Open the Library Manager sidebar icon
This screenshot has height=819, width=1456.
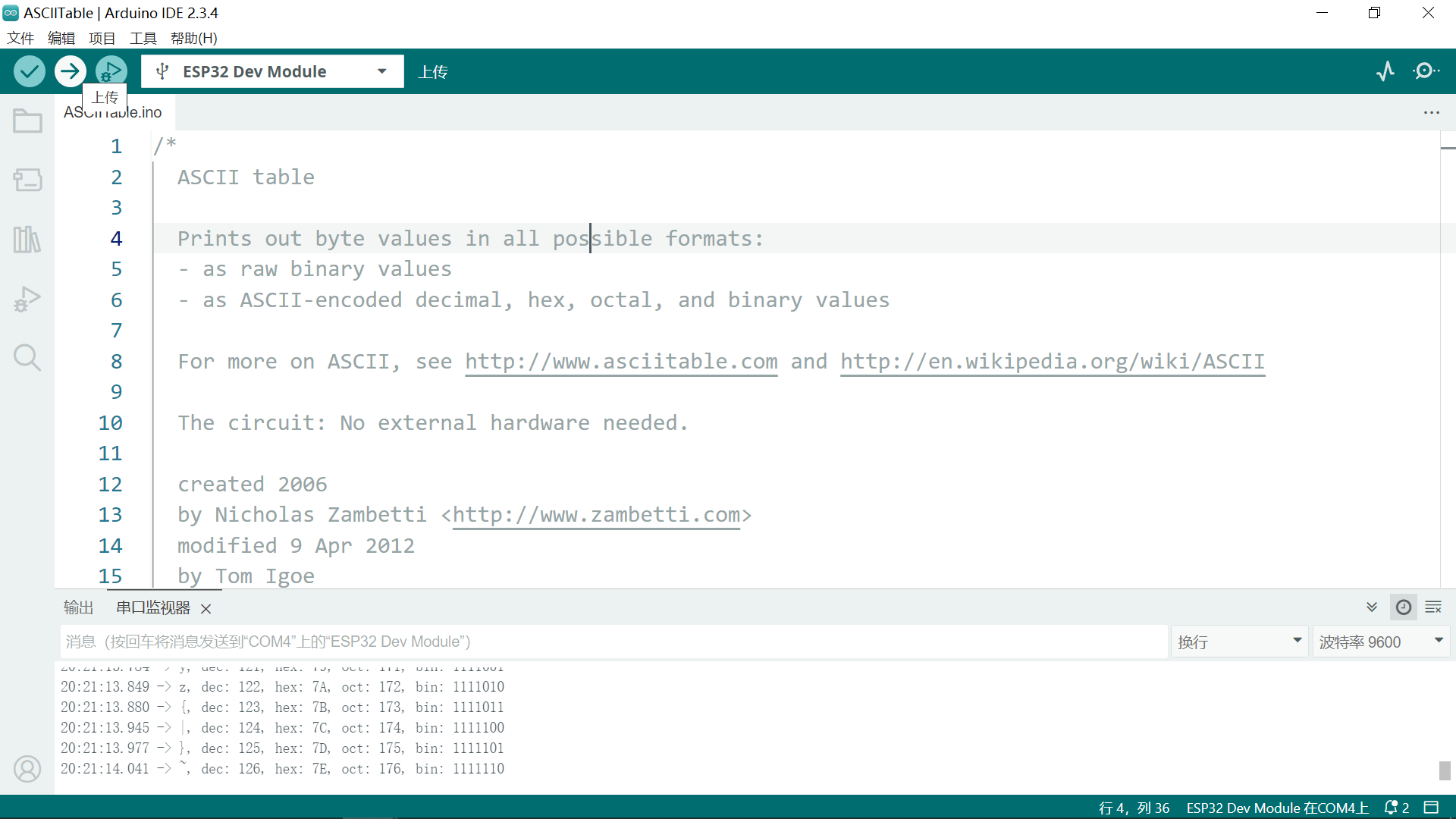pos(27,240)
